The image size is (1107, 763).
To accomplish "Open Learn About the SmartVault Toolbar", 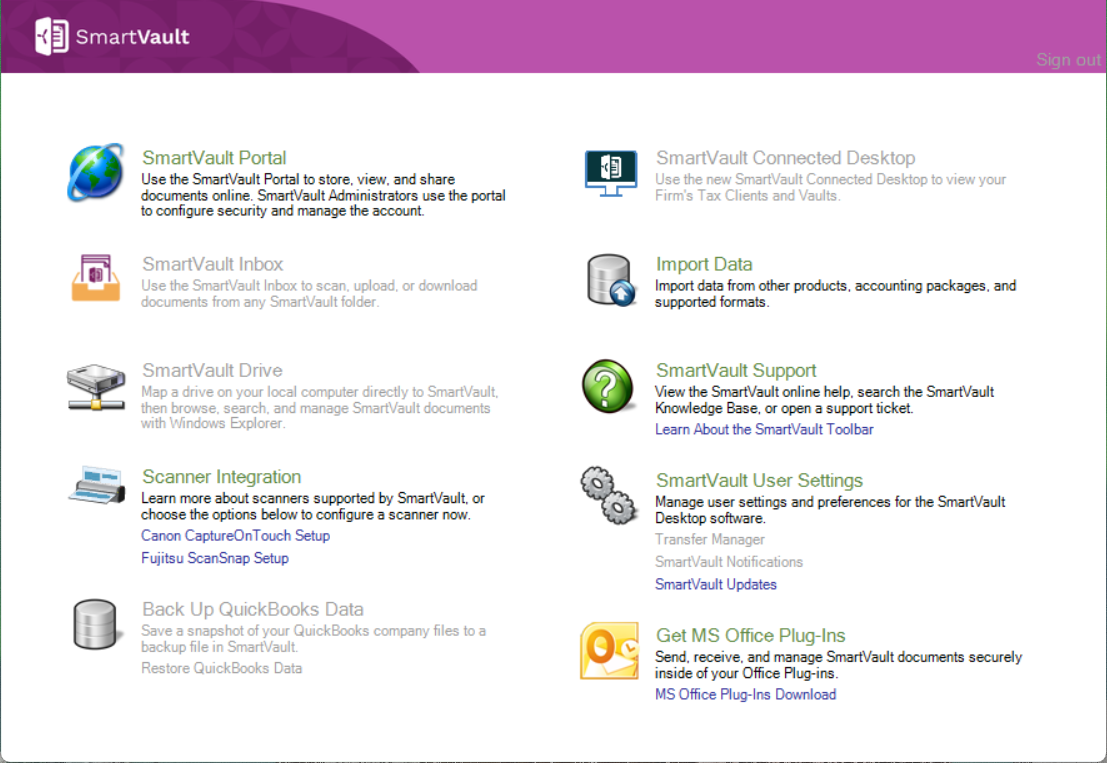I will click(x=764, y=430).
